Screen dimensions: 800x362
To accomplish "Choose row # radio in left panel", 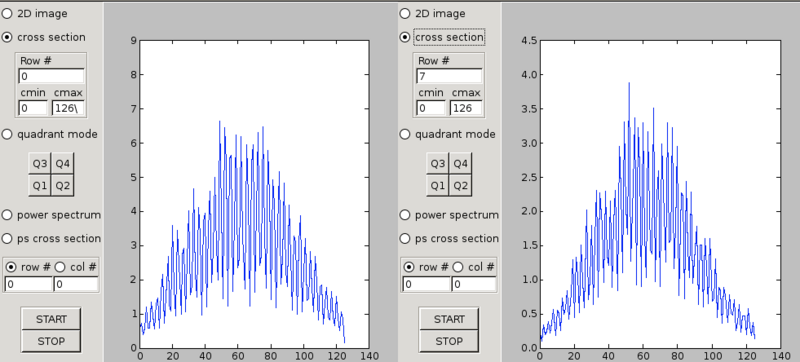I will point(11,267).
